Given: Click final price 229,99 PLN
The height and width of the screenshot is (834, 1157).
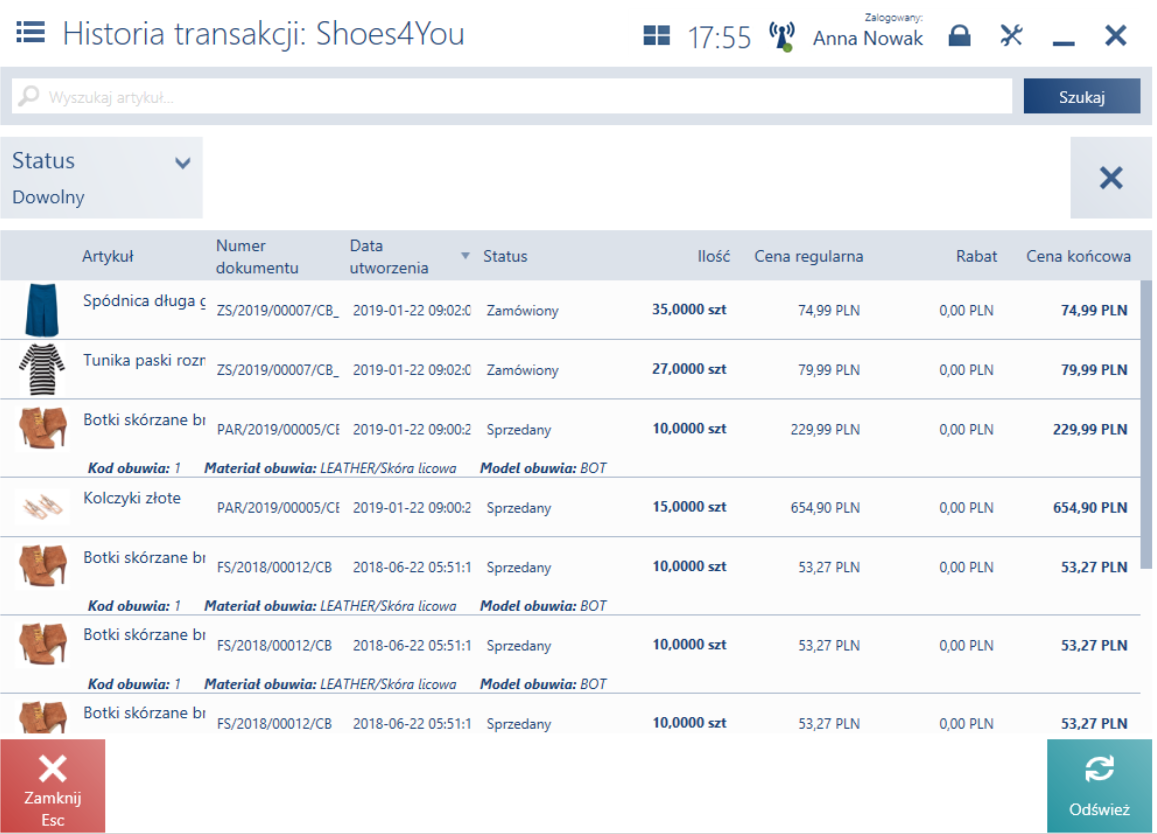Looking at the screenshot, I should click(x=1089, y=429).
